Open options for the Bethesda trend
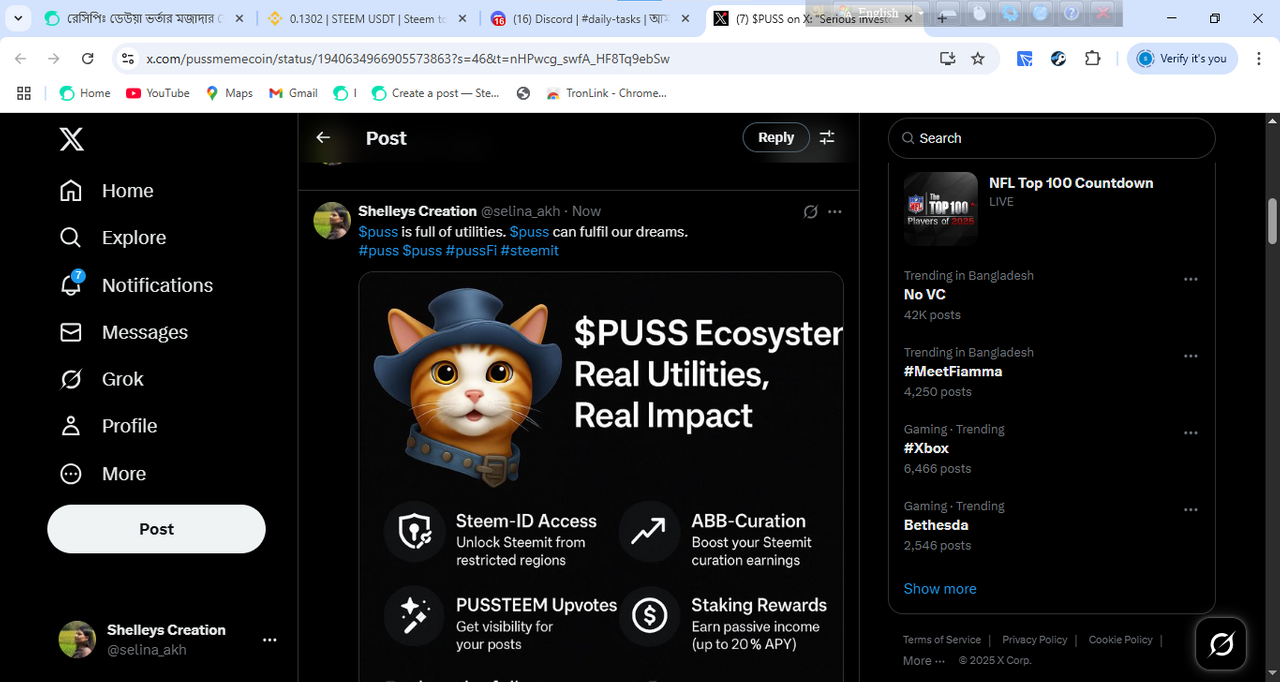 (1190, 510)
